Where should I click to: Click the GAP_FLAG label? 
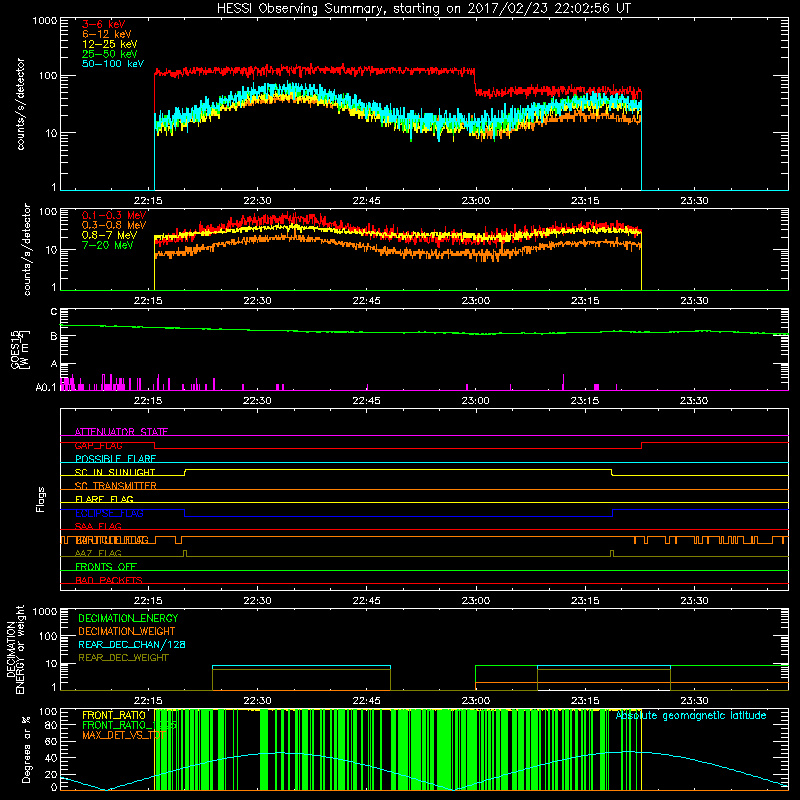coord(98,445)
